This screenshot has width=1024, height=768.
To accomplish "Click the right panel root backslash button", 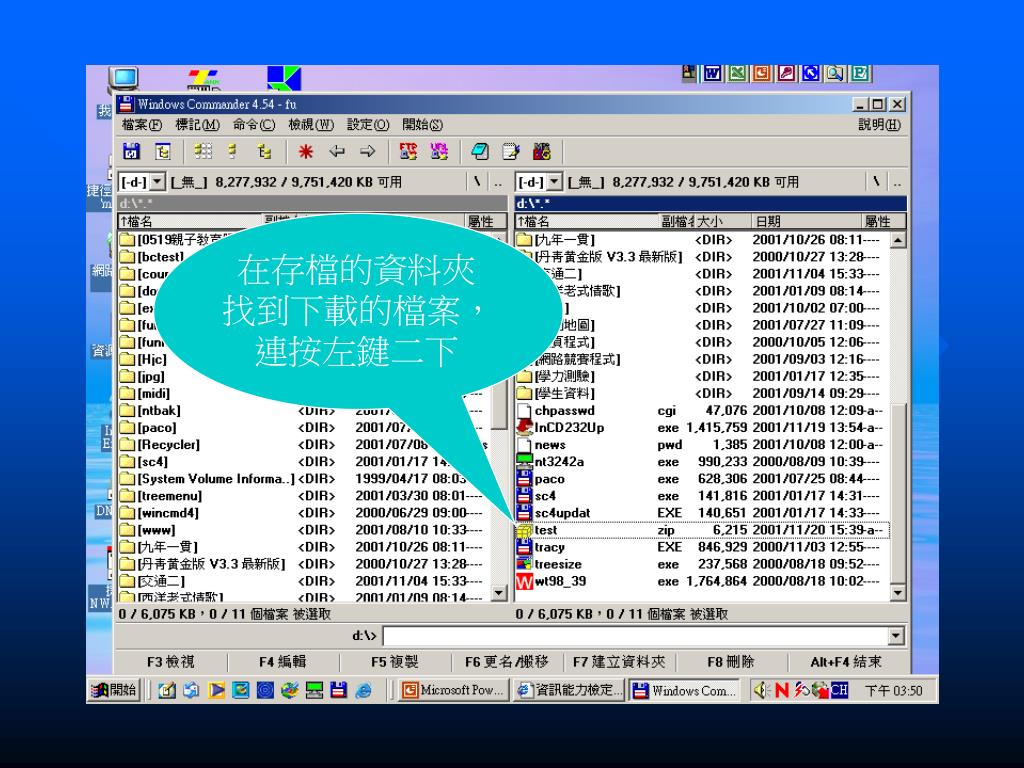I will pyautogui.click(x=876, y=182).
